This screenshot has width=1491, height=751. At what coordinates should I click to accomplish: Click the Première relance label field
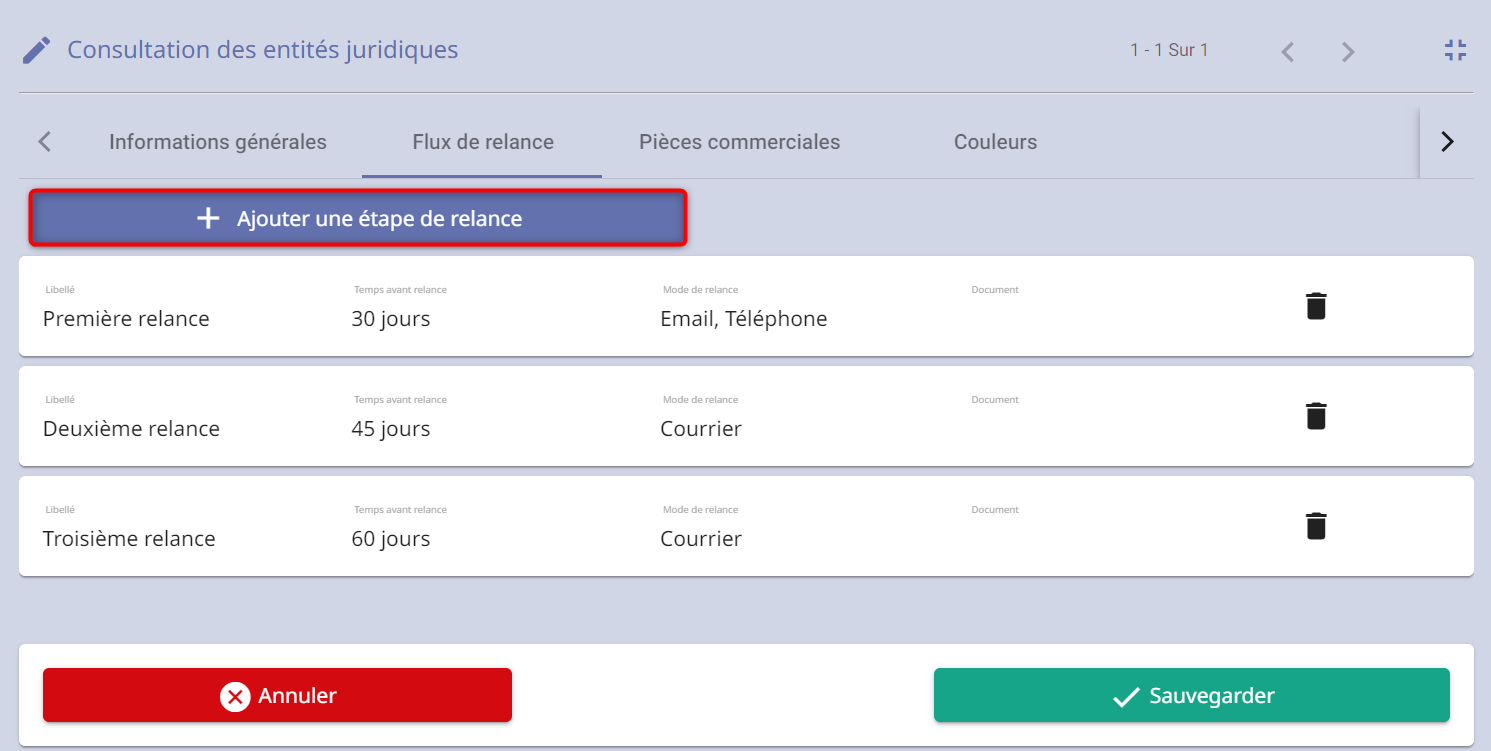click(x=126, y=319)
